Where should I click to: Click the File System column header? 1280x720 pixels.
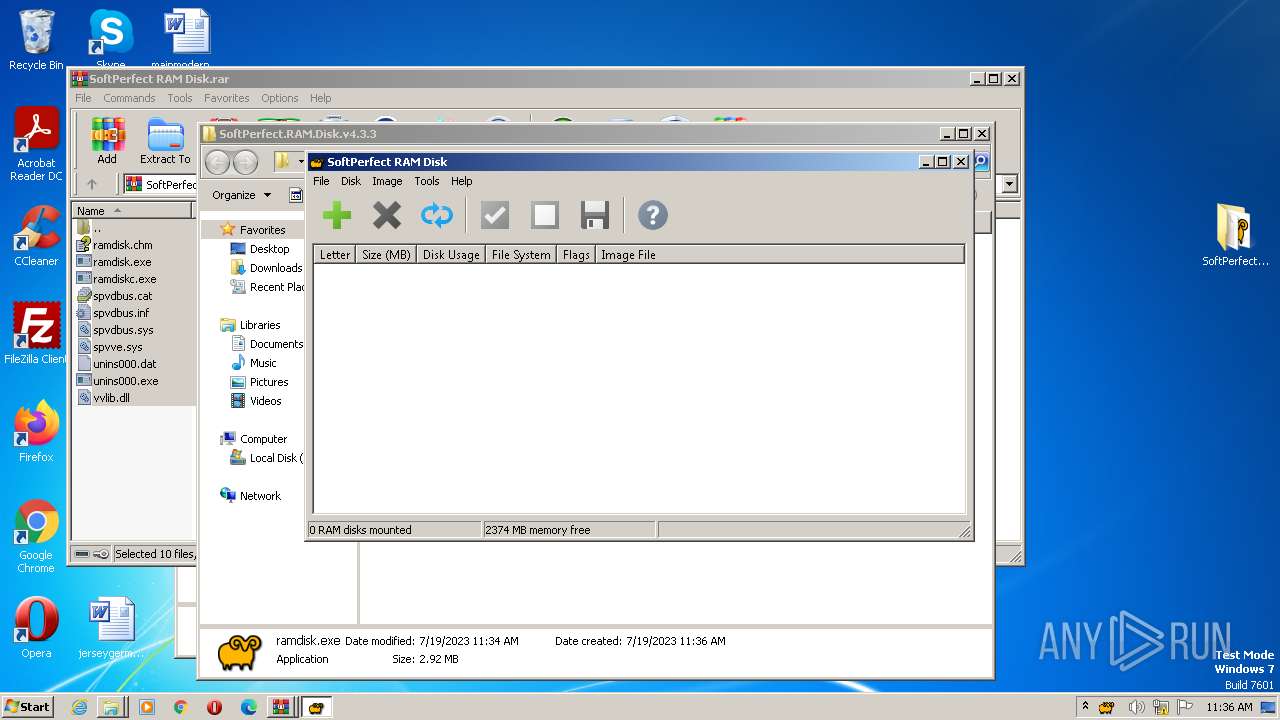(521, 255)
